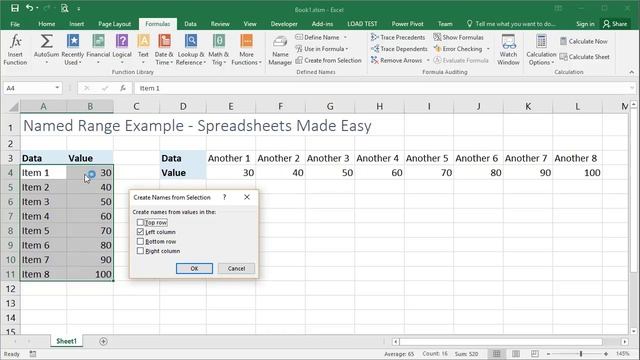This screenshot has width=640, height=360.
Task: Collapse the ribbon with the chevron
Action: 631,72
